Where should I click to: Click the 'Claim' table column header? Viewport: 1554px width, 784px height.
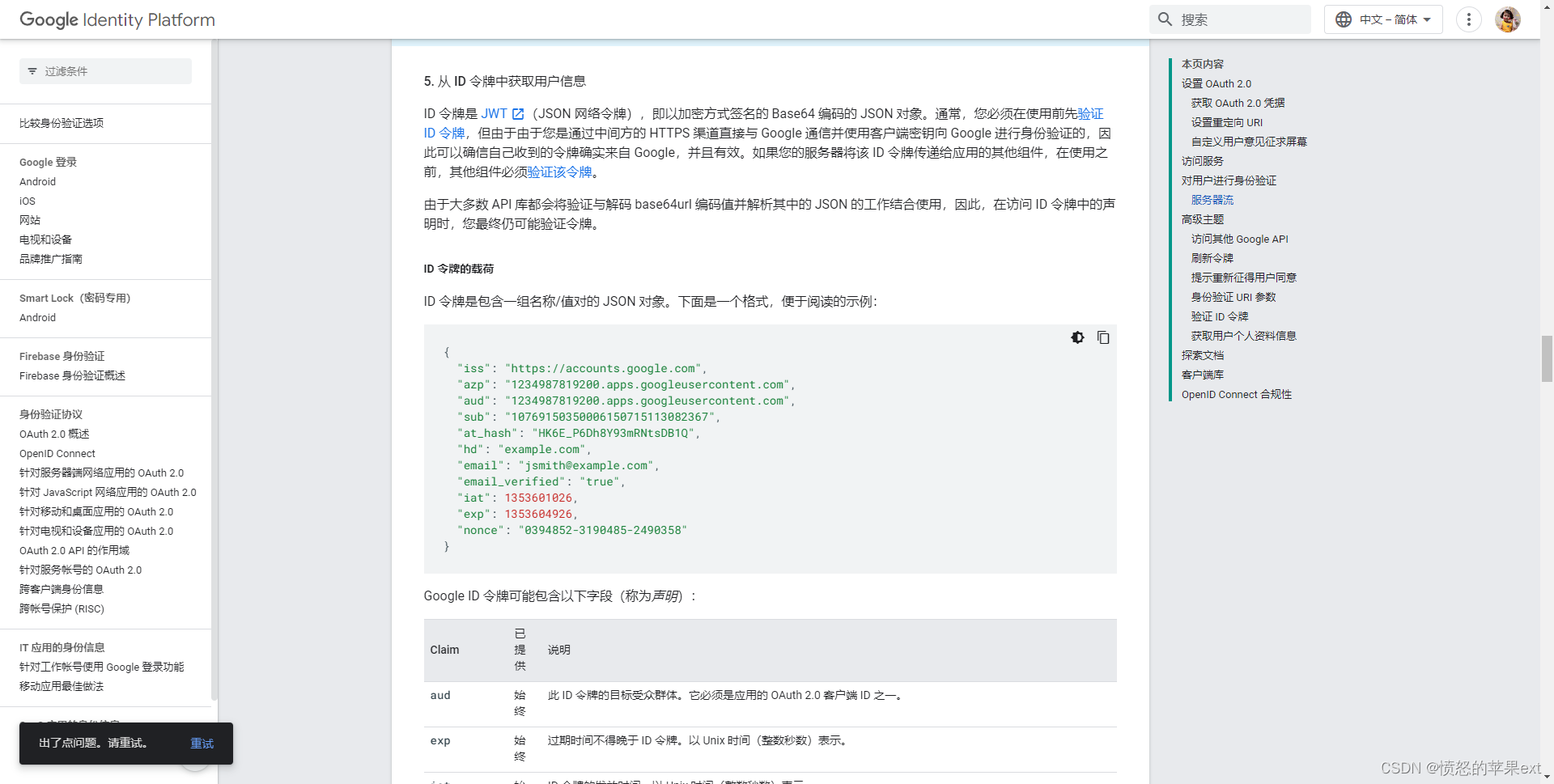(x=444, y=651)
